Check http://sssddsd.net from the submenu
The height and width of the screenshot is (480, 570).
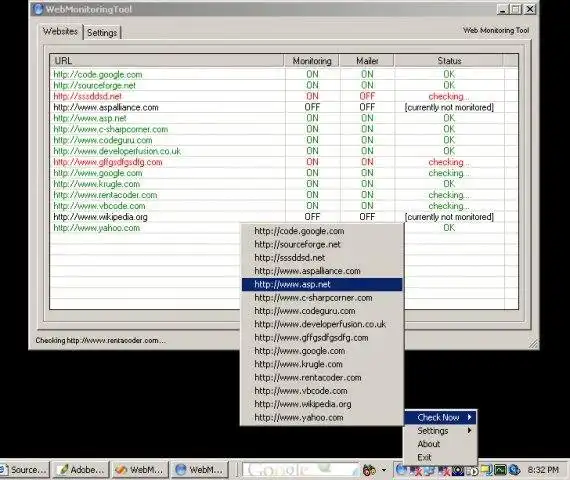pos(322,258)
